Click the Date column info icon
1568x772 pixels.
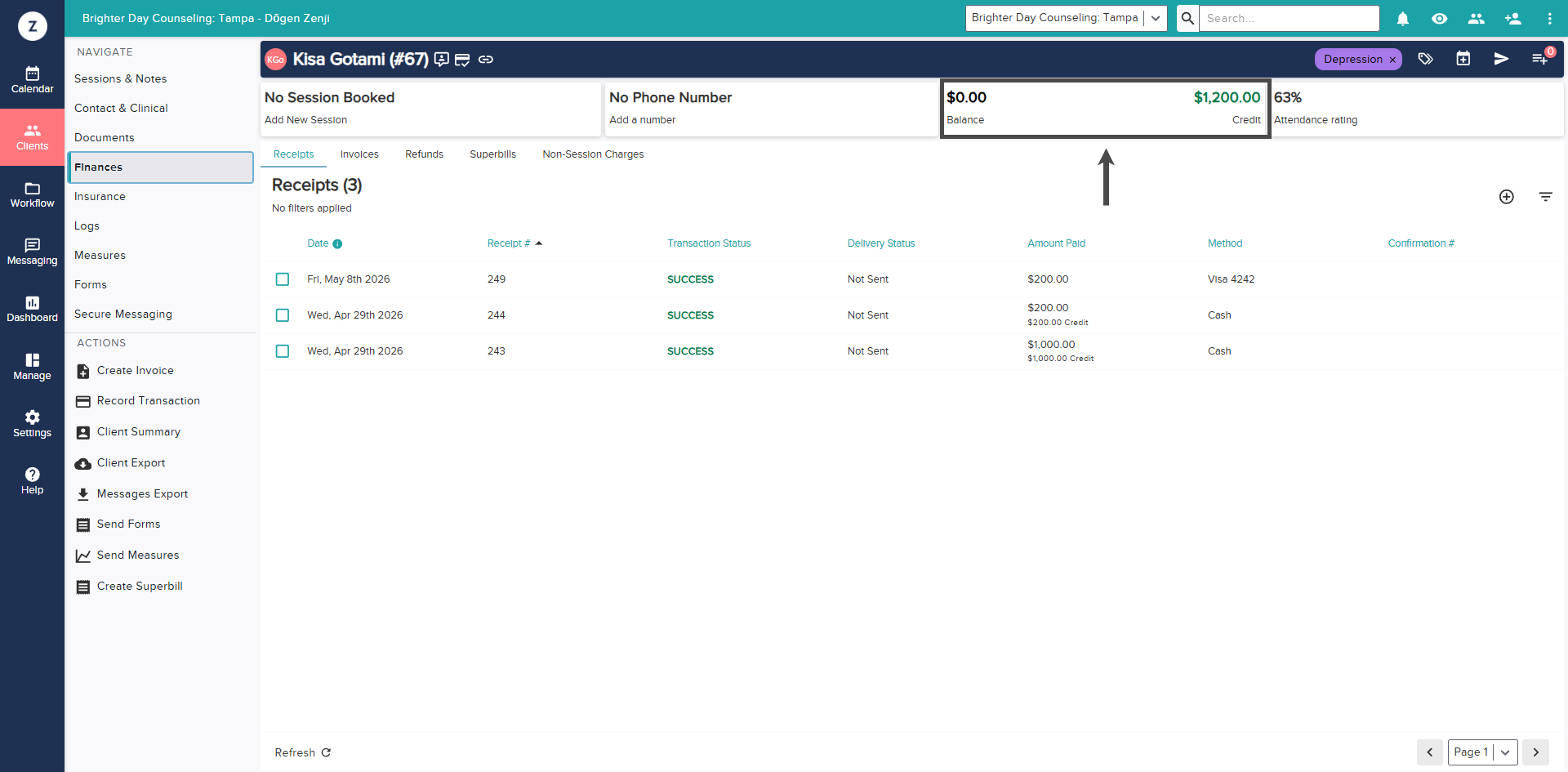click(337, 244)
